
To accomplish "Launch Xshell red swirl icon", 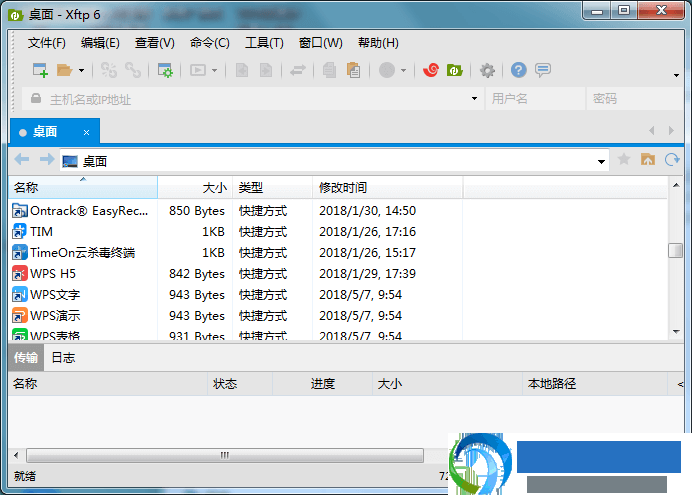I will [431, 70].
